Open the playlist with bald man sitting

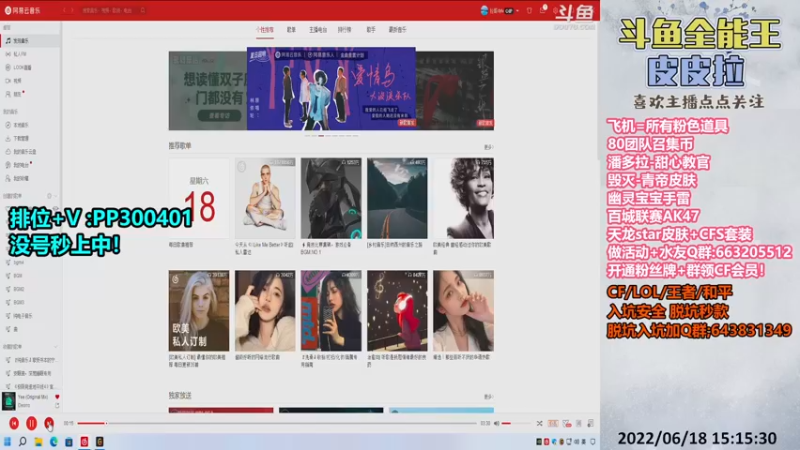coord(265,198)
